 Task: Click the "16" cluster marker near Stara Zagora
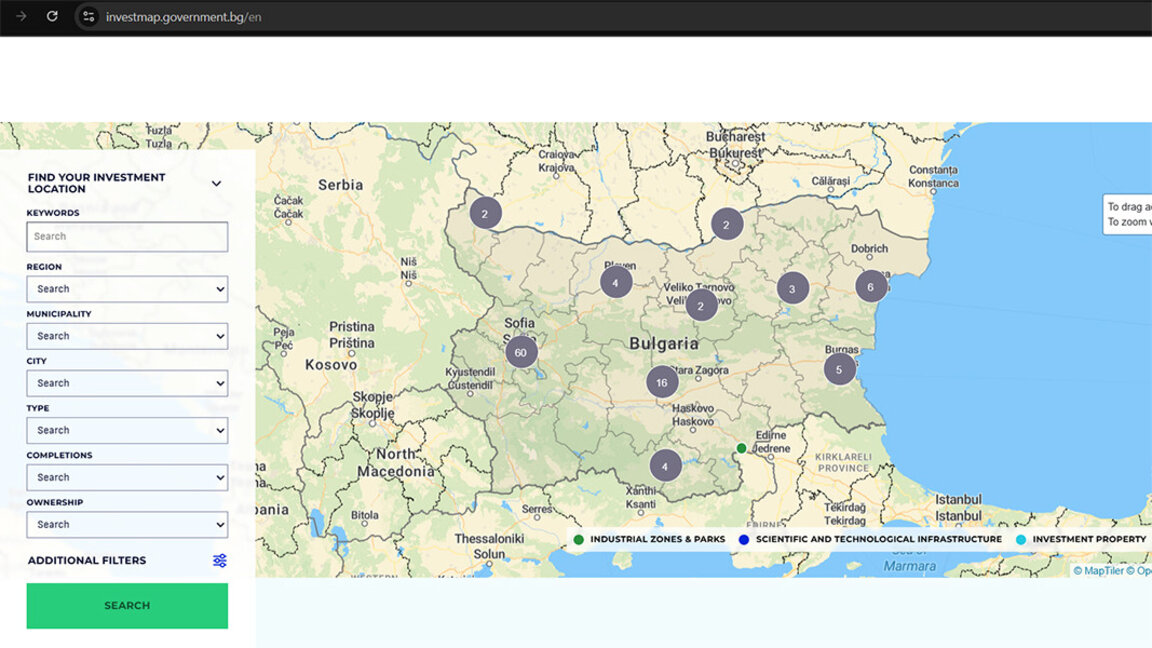click(662, 382)
